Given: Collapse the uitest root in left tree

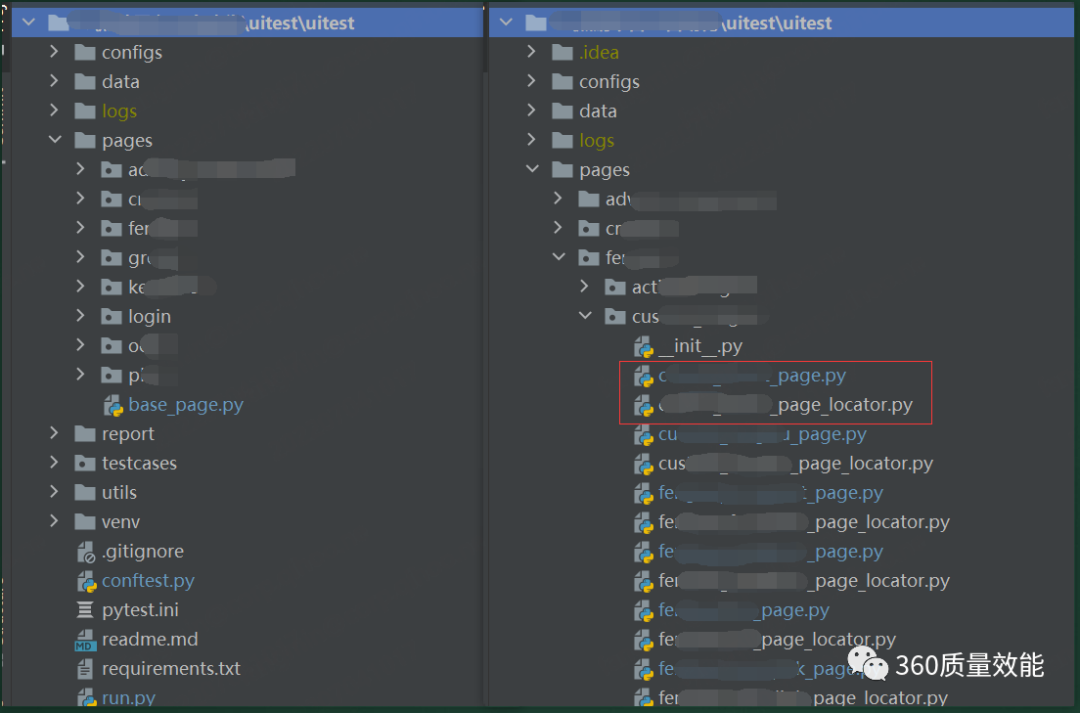Looking at the screenshot, I should 29,23.
